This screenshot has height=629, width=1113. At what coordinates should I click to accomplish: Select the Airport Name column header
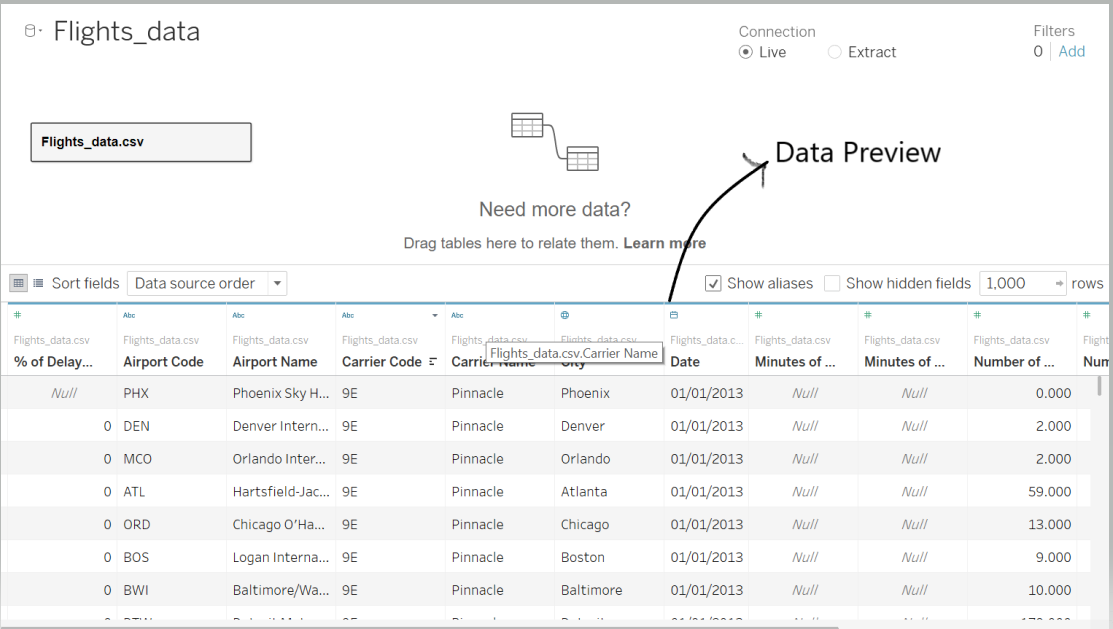[x=275, y=361]
